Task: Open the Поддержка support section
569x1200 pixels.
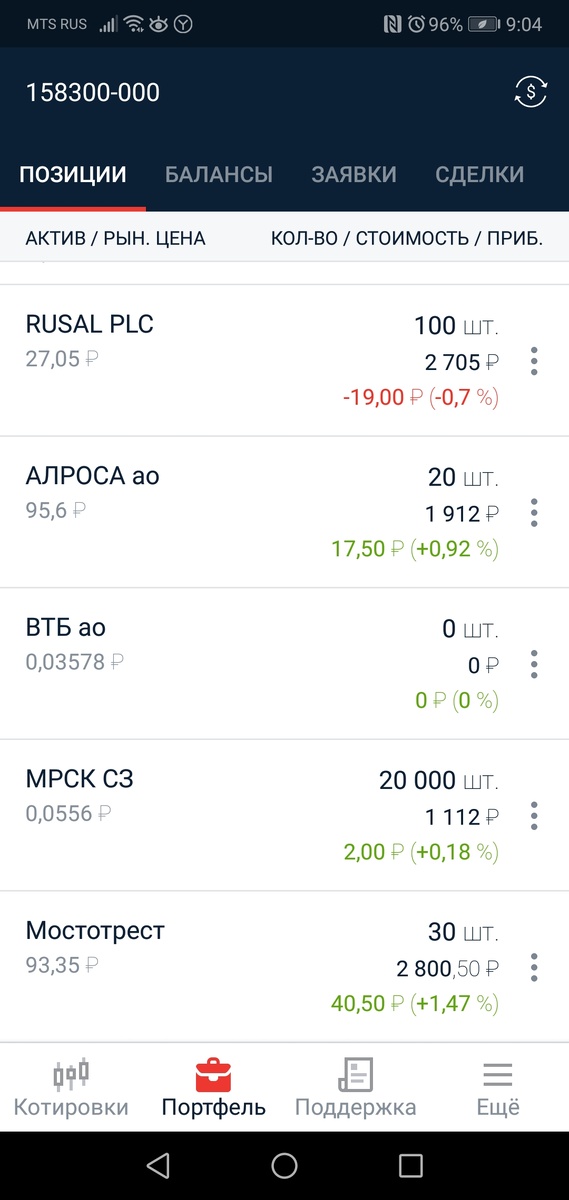Action: click(356, 1088)
